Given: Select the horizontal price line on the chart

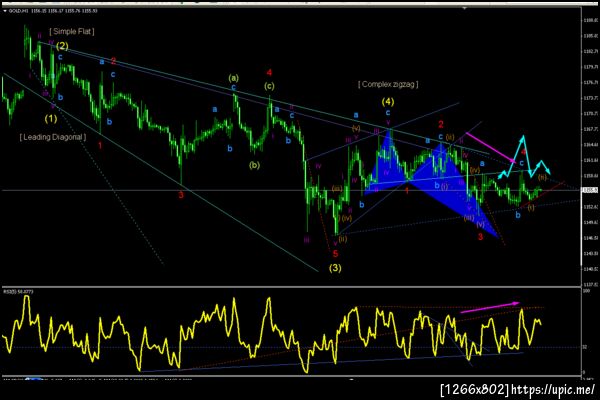Looking at the screenshot, I should point(291,190).
